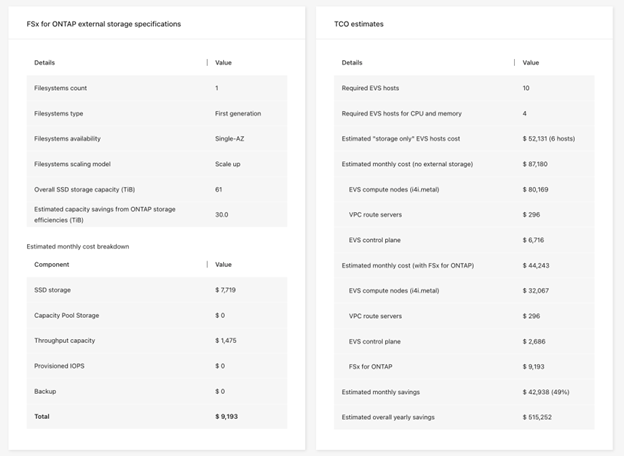Click the Total $ 9,193 value
Image resolution: width=624 pixels, height=456 pixels.
[x=227, y=416]
